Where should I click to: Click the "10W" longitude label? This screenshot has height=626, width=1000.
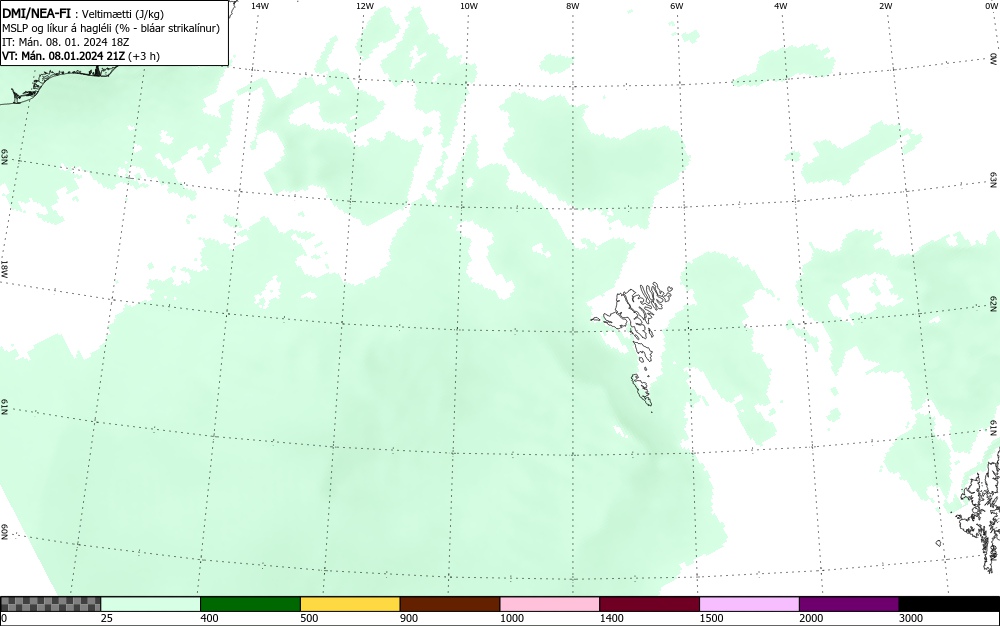(469, 6)
